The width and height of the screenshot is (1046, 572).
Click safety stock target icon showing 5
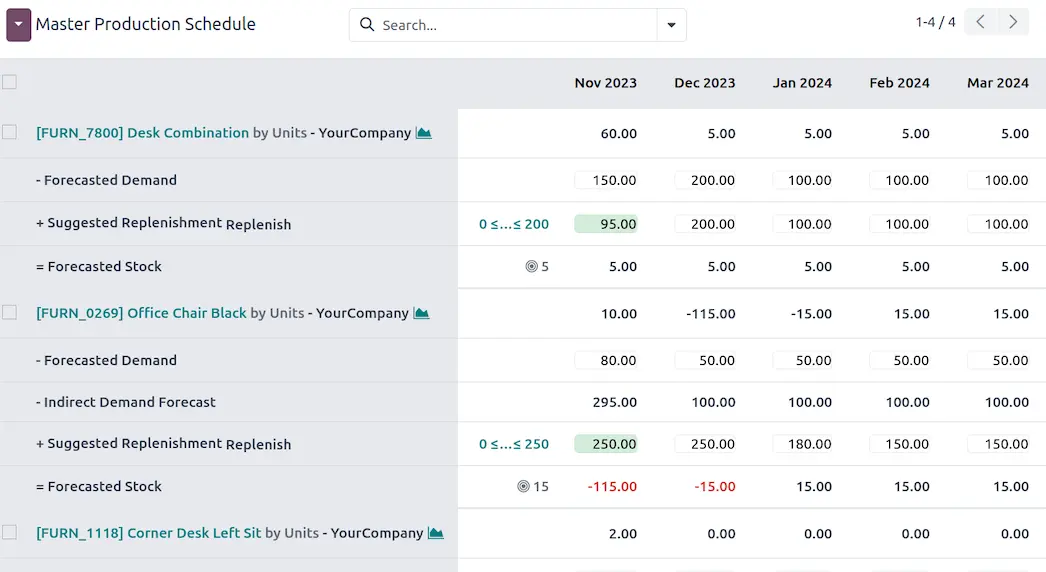[531, 267]
